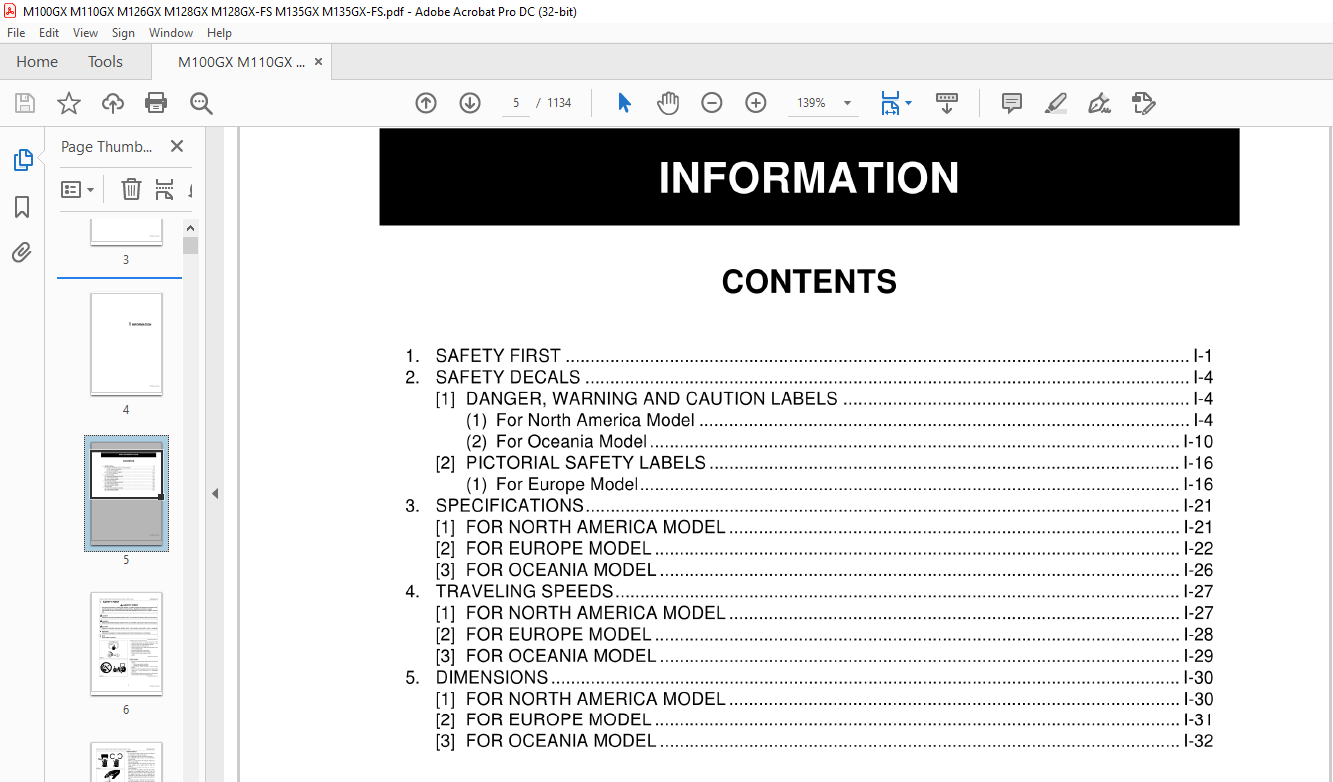Click For Oceania Model entry I-10
The height and width of the screenshot is (782, 1333).
[839, 442]
